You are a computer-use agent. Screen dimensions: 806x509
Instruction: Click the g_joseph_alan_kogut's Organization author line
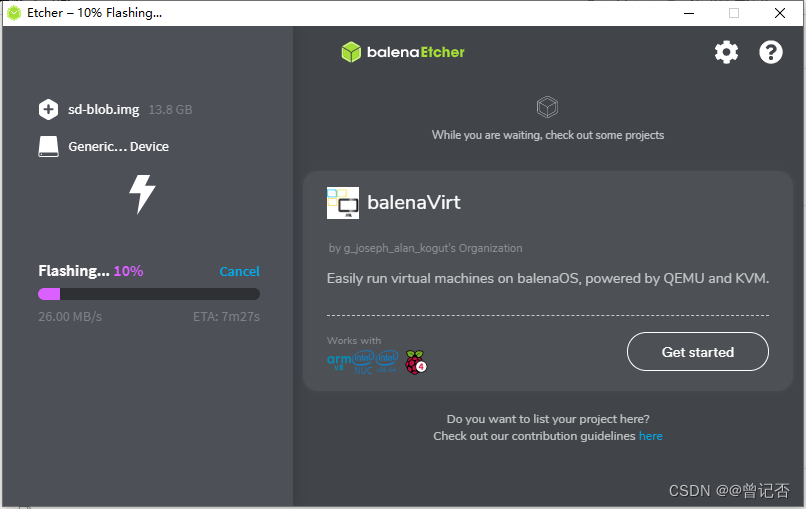coord(425,248)
